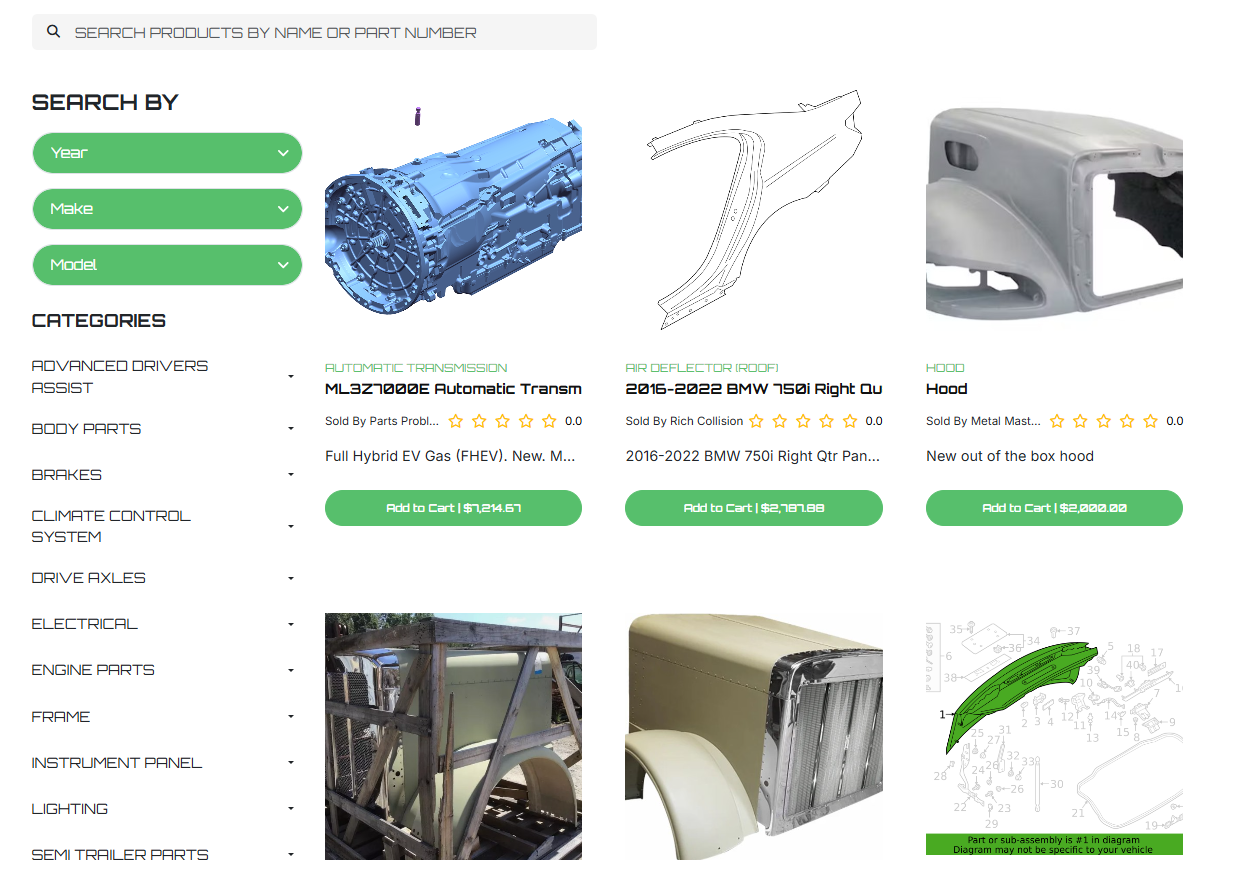Expand the Brakes category arrow
Screen dimensions: 1243x871
[x=291, y=474]
